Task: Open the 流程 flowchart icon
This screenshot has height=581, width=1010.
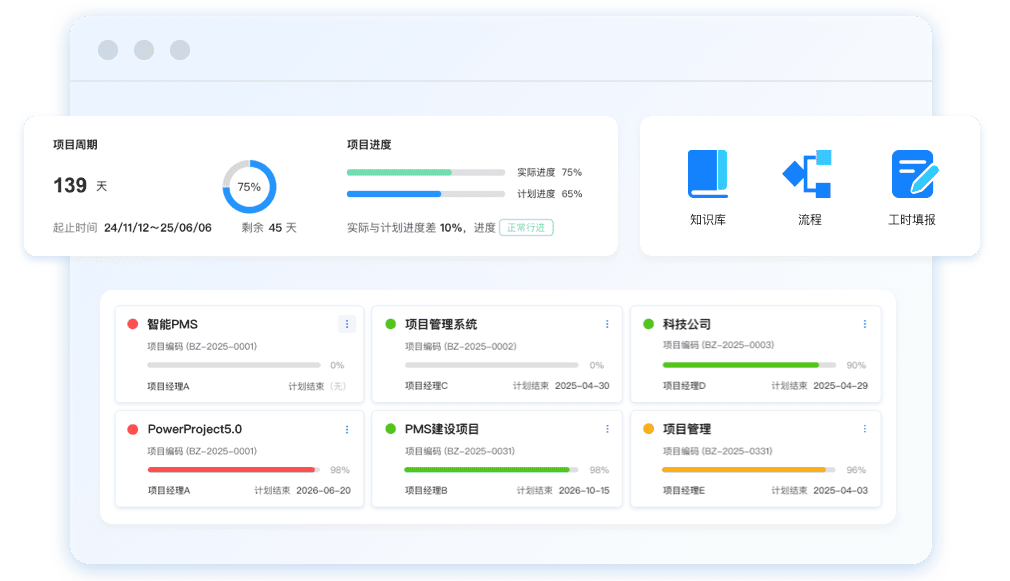Action: 807,174
